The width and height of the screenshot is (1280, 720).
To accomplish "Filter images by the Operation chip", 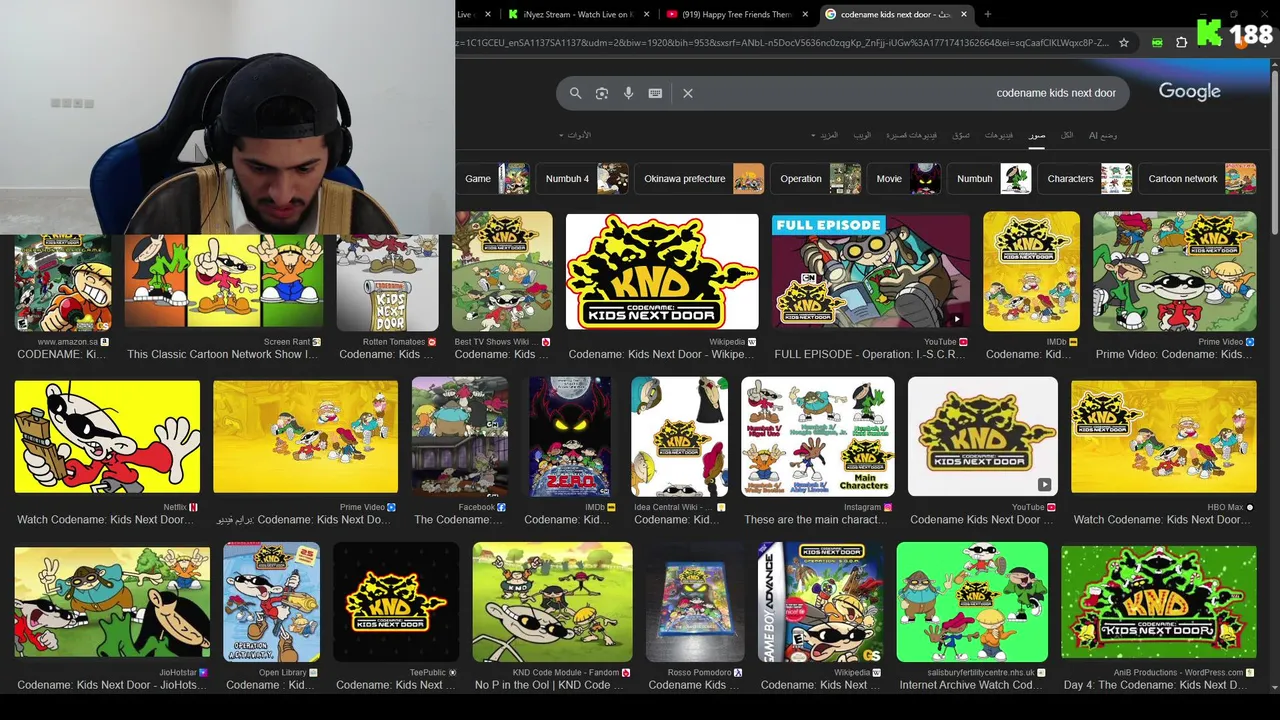I will pos(817,179).
